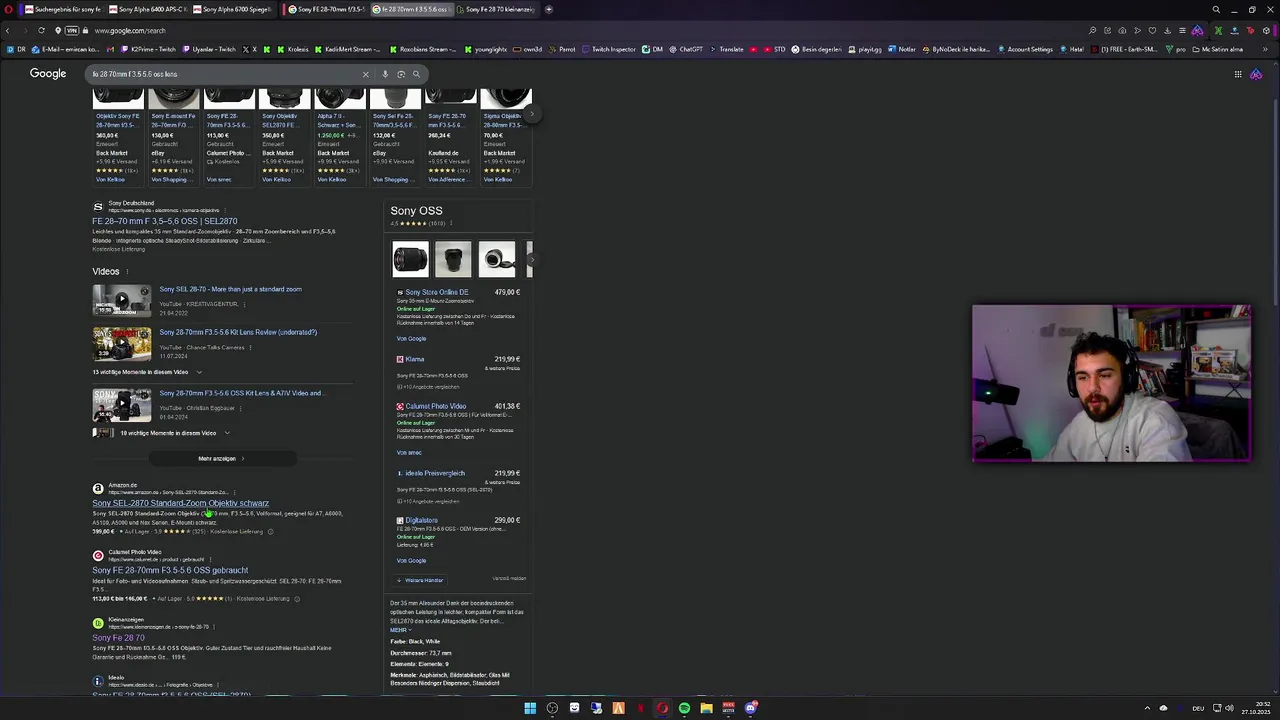
Task: Open the Translate bookmark
Action: click(x=726, y=49)
